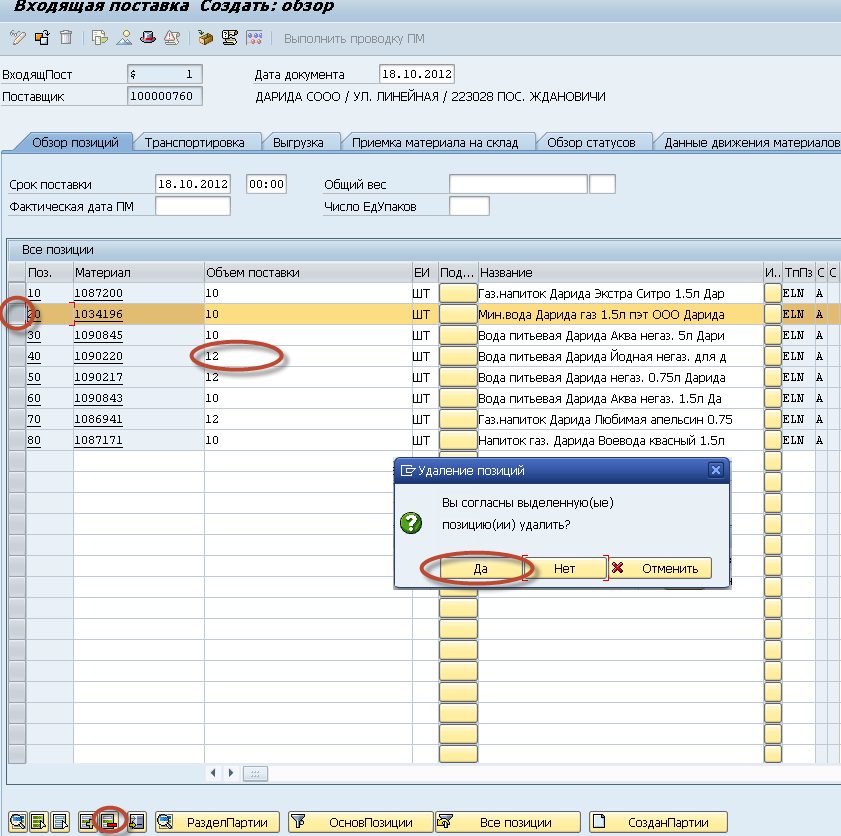This screenshot has height=836, width=841.
Task: Open the Обзор статусов tab
Action: coord(591,143)
